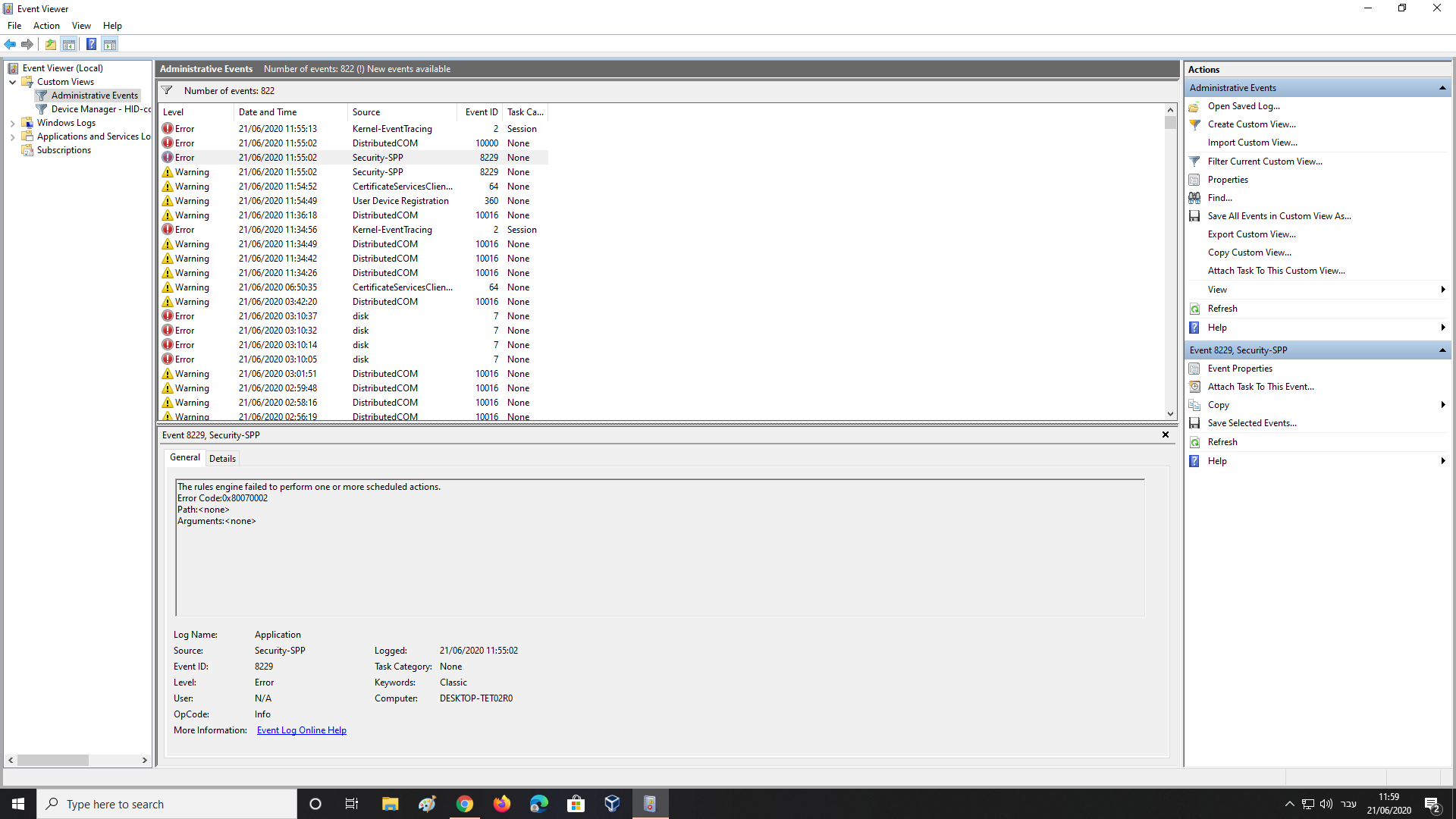Open a saved log file
Image resolution: width=1456 pixels, height=819 pixels.
coord(1244,106)
